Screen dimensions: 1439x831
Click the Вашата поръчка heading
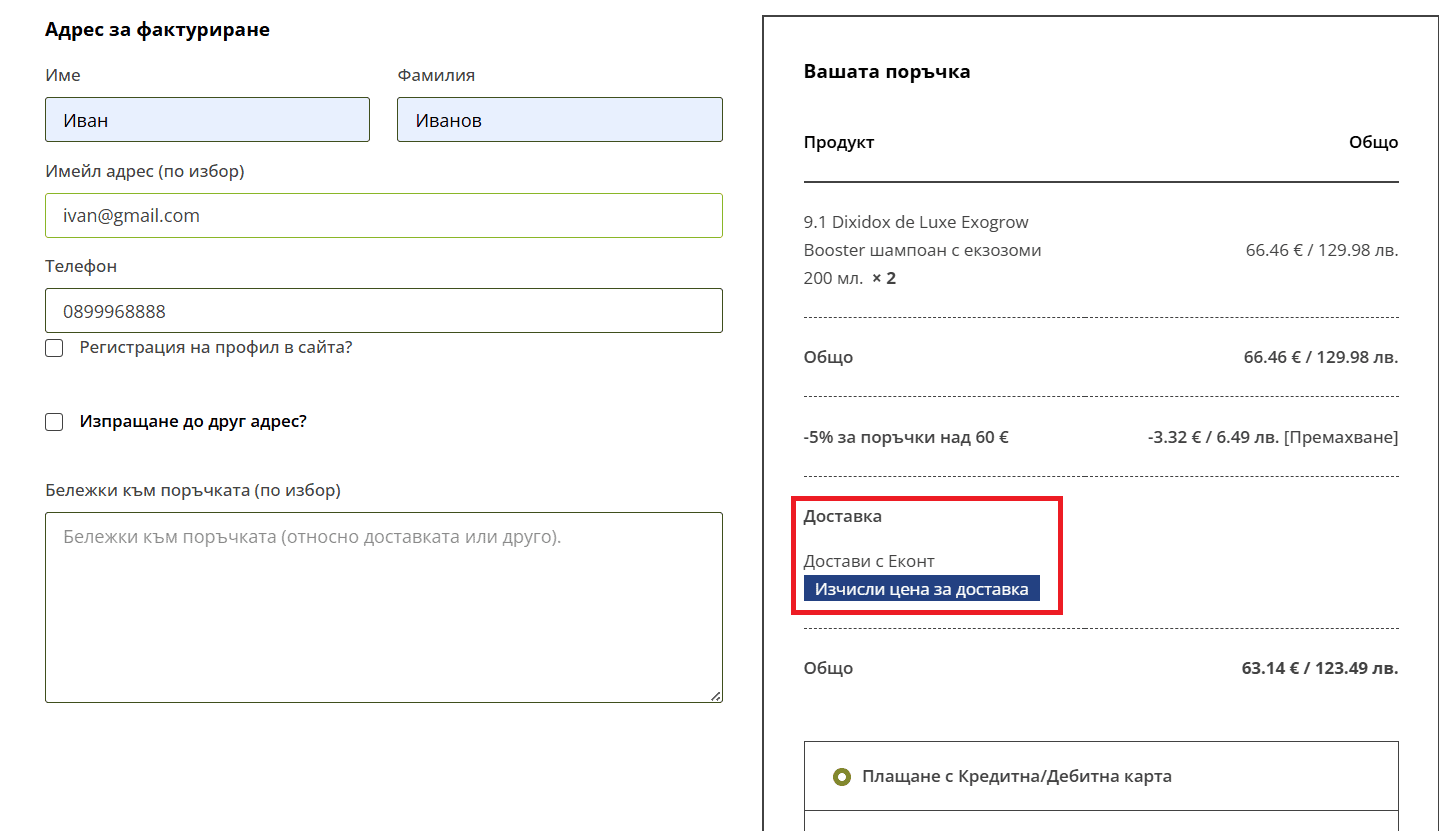click(887, 72)
